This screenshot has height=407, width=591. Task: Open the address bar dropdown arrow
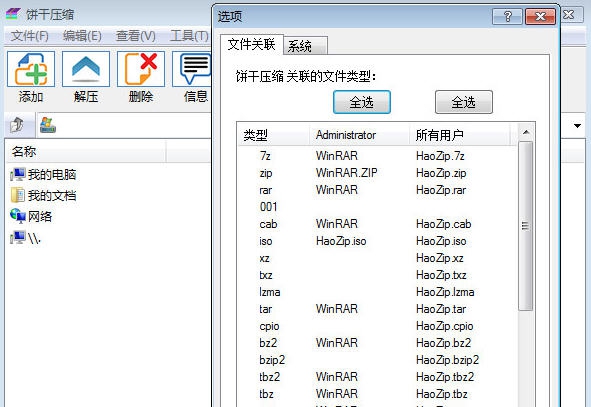click(577, 125)
